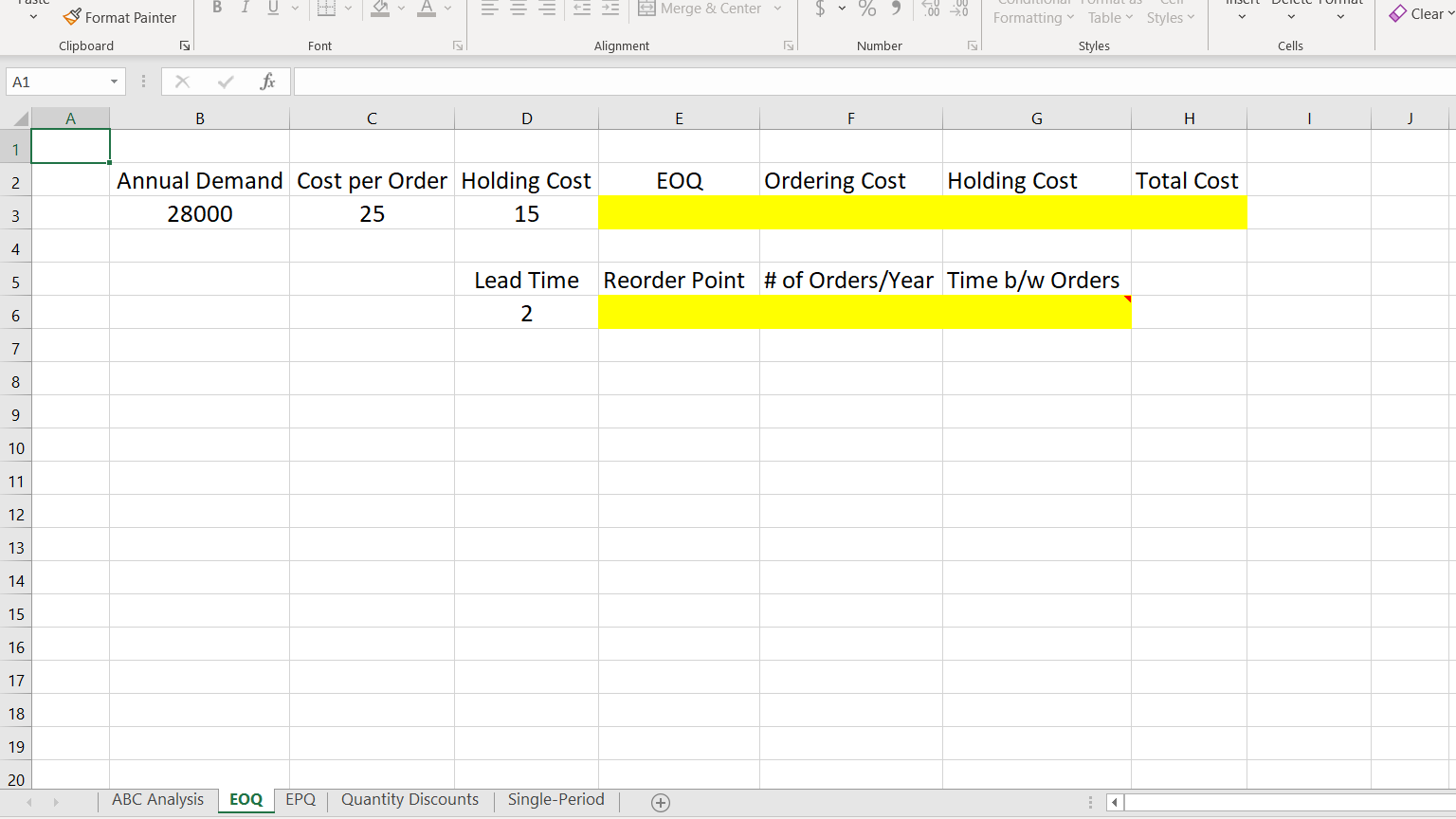Screen dimensions: 1456x819
Task: Click Increase Decimal
Action: pos(930,9)
